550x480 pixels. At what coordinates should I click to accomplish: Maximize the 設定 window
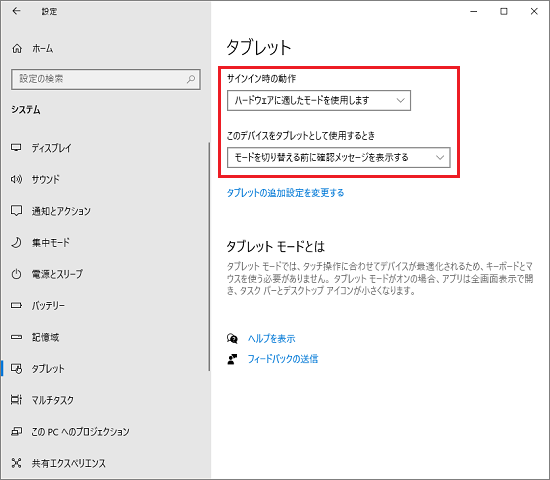(x=504, y=12)
